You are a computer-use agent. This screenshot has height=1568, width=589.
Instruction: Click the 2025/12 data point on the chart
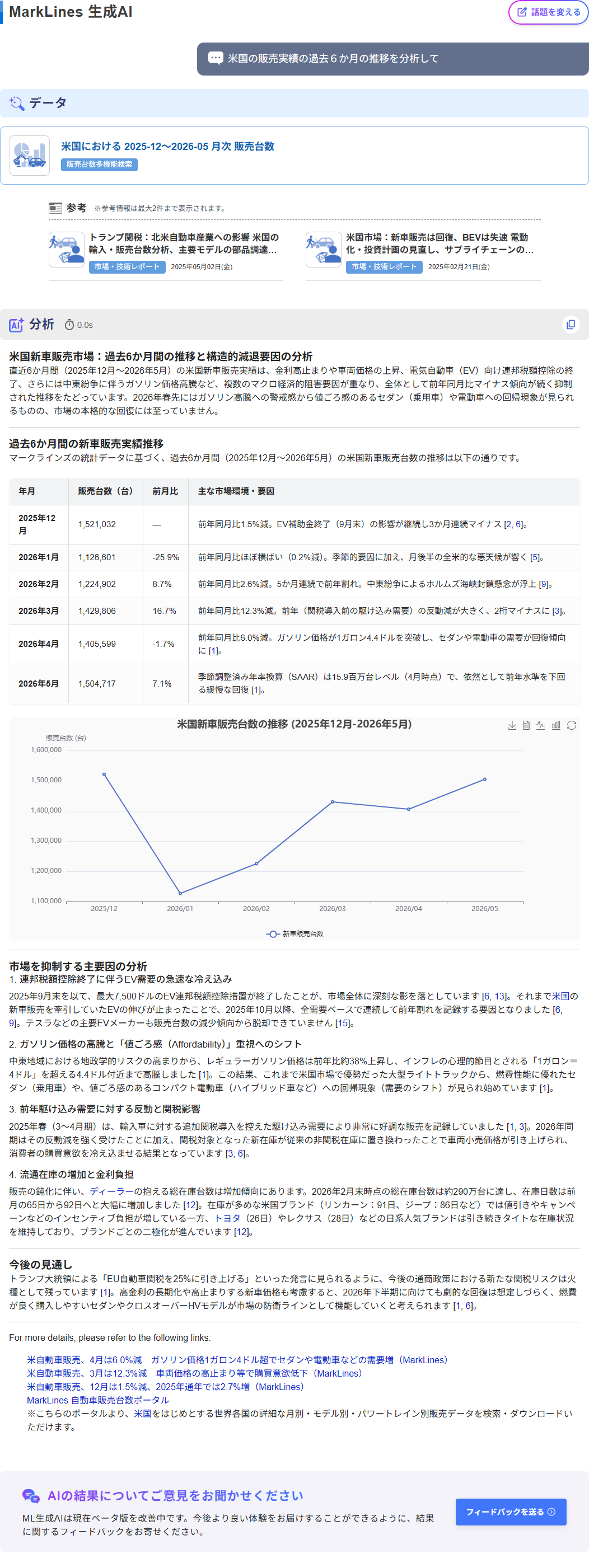click(x=104, y=774)
